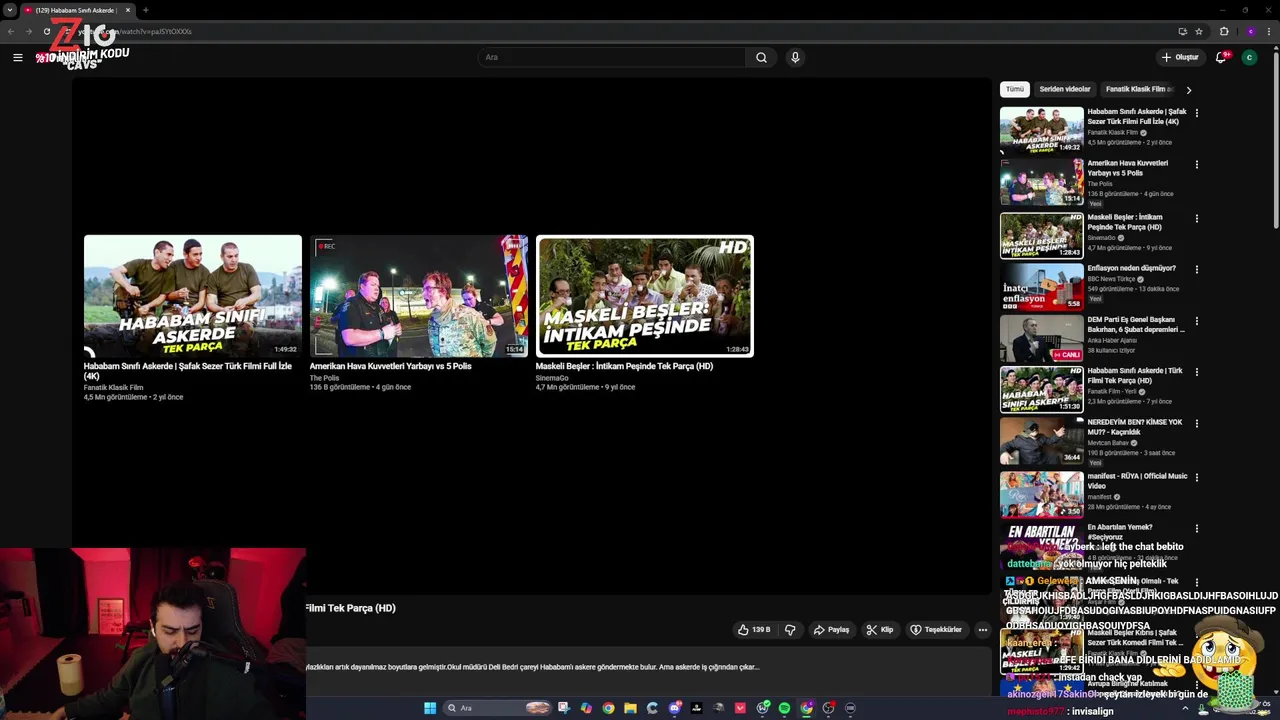1280x720 pixels.
Task: Open Copilot from the taskbar
Action: pyautogui.click(x=586, y=708)
